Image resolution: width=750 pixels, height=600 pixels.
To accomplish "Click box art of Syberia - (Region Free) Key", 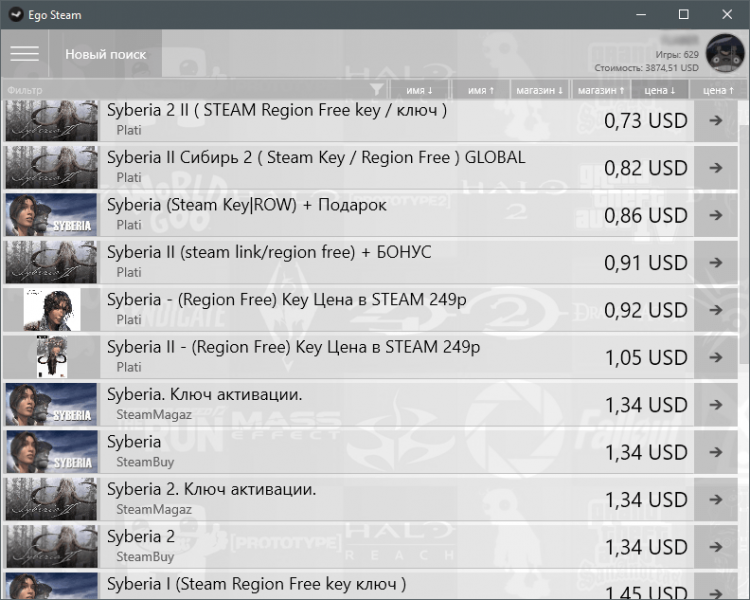I will 52,310.
